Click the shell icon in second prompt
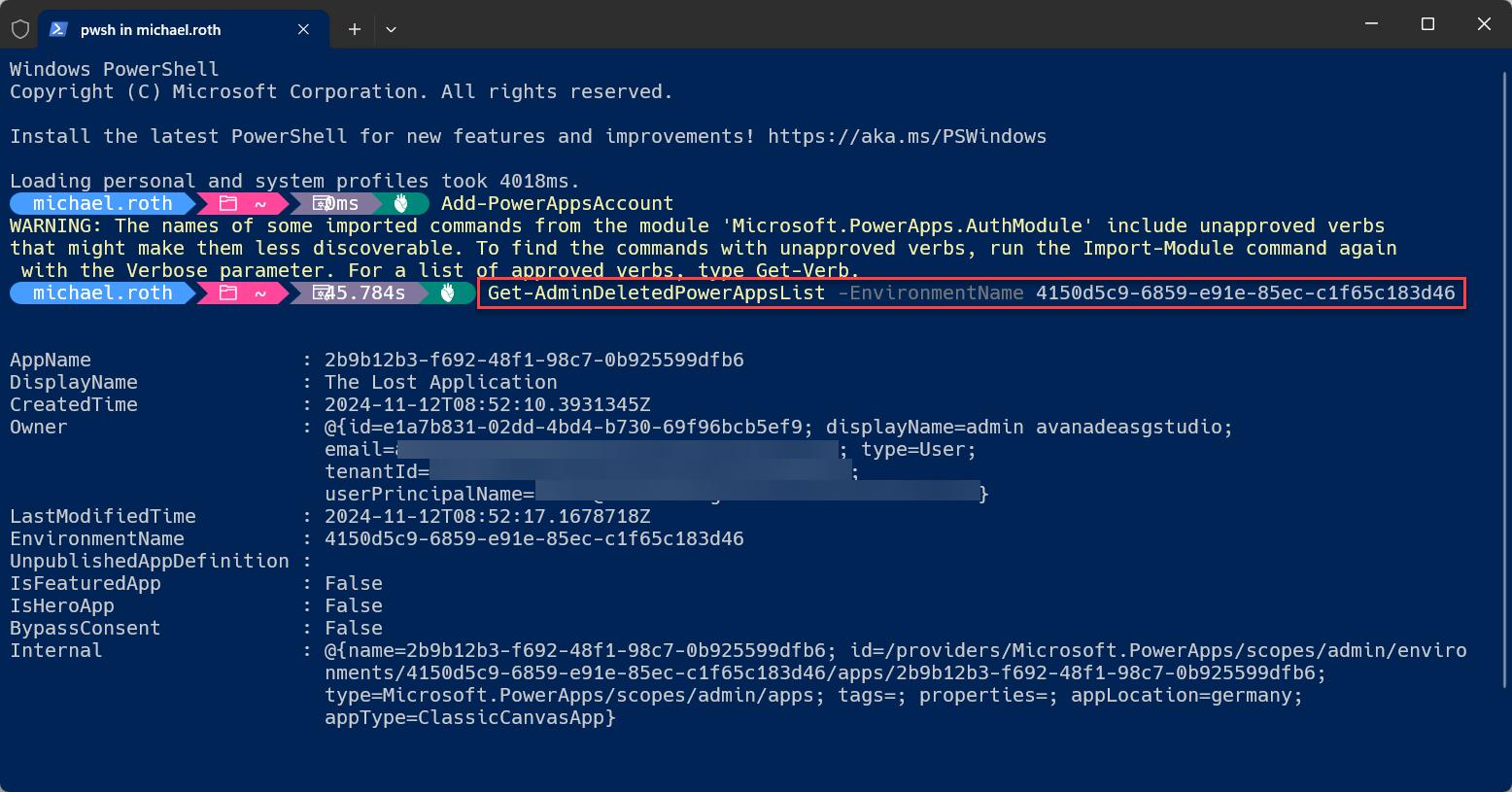Screen dimensions: 1512x792 448,293
